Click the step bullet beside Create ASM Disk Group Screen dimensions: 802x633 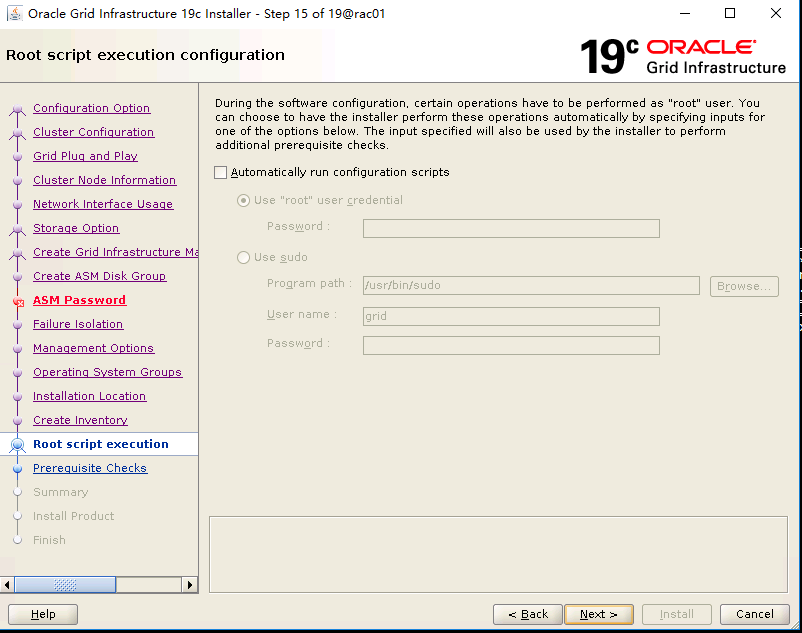tap(17, 277)
